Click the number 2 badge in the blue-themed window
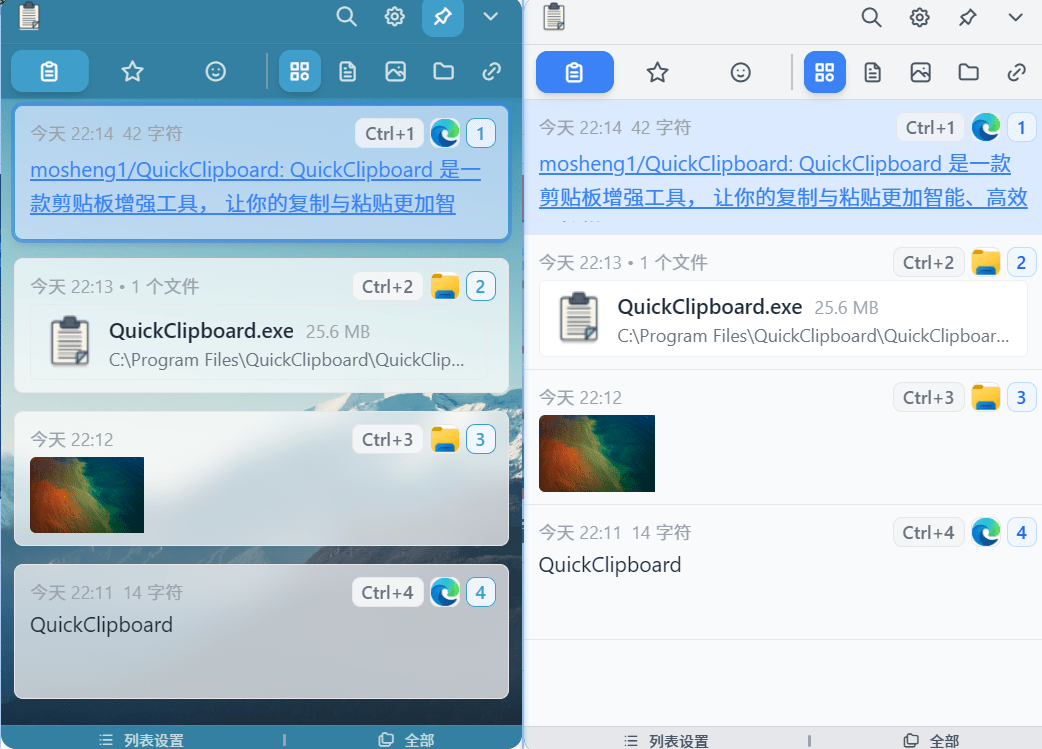The height and width of the screenshot is (749, 1042). pyautogui.click(x=480, y=286)
